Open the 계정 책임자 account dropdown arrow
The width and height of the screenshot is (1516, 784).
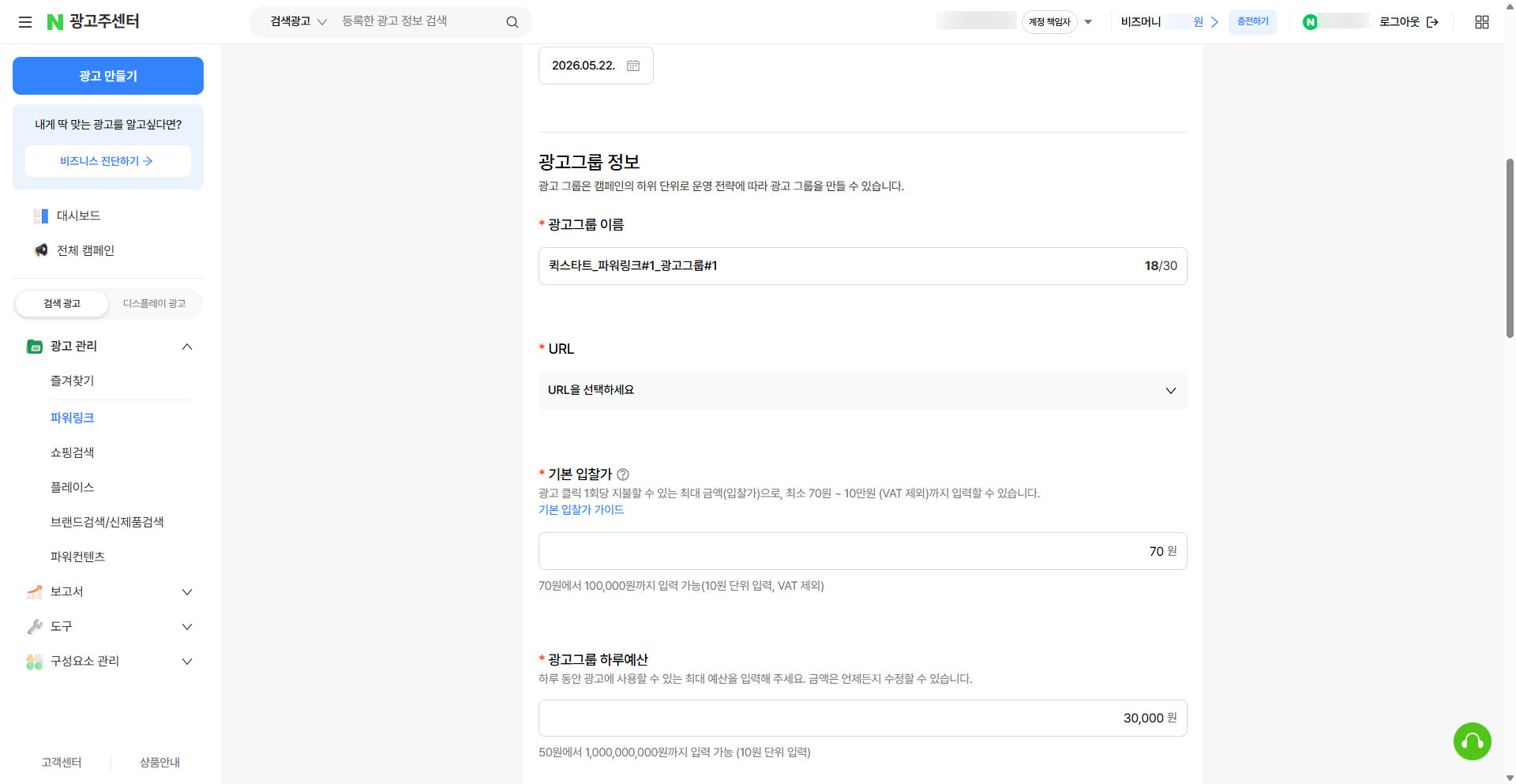(1088, 22)
